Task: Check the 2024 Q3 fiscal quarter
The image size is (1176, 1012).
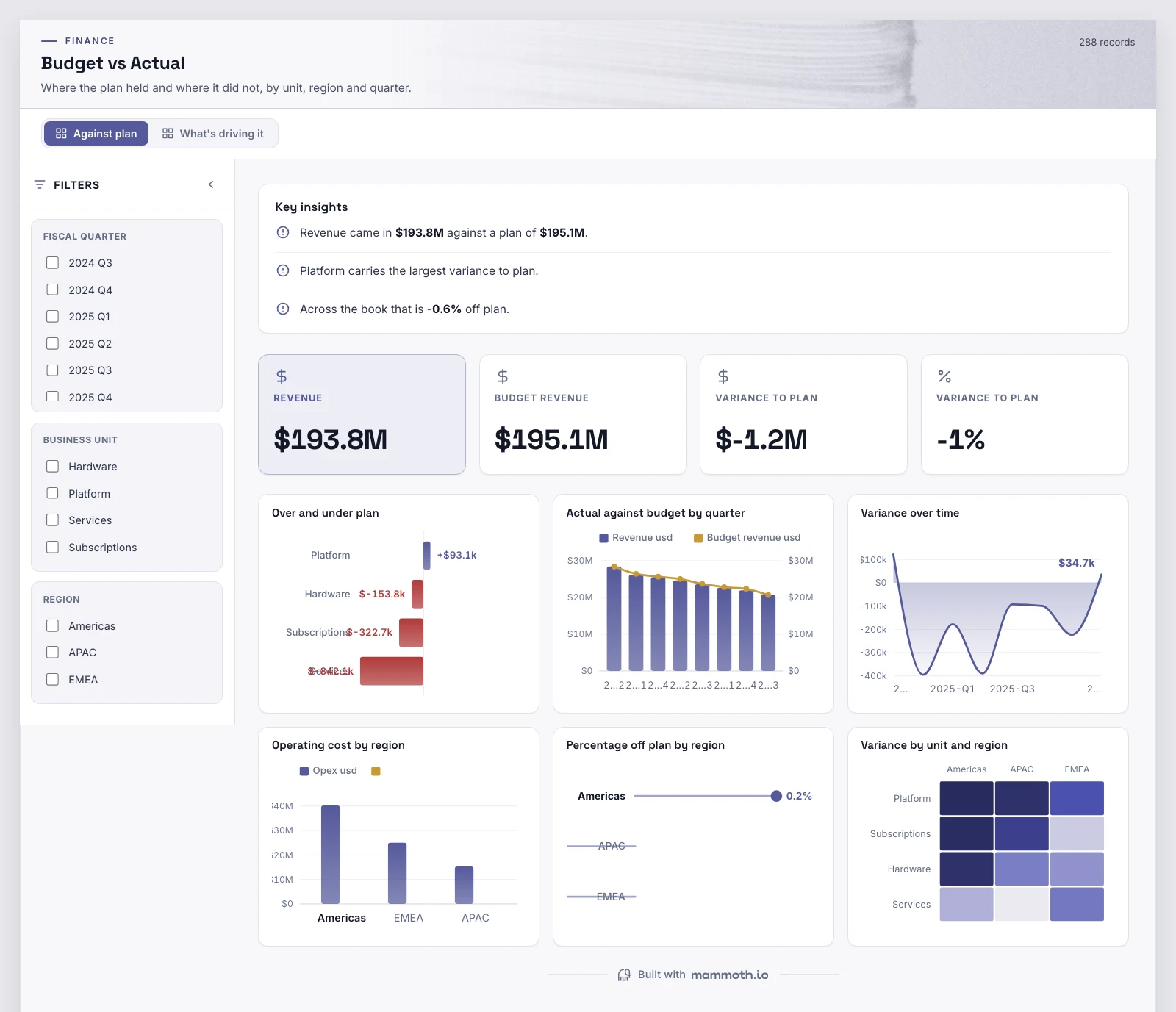Action: coord(52,262)
